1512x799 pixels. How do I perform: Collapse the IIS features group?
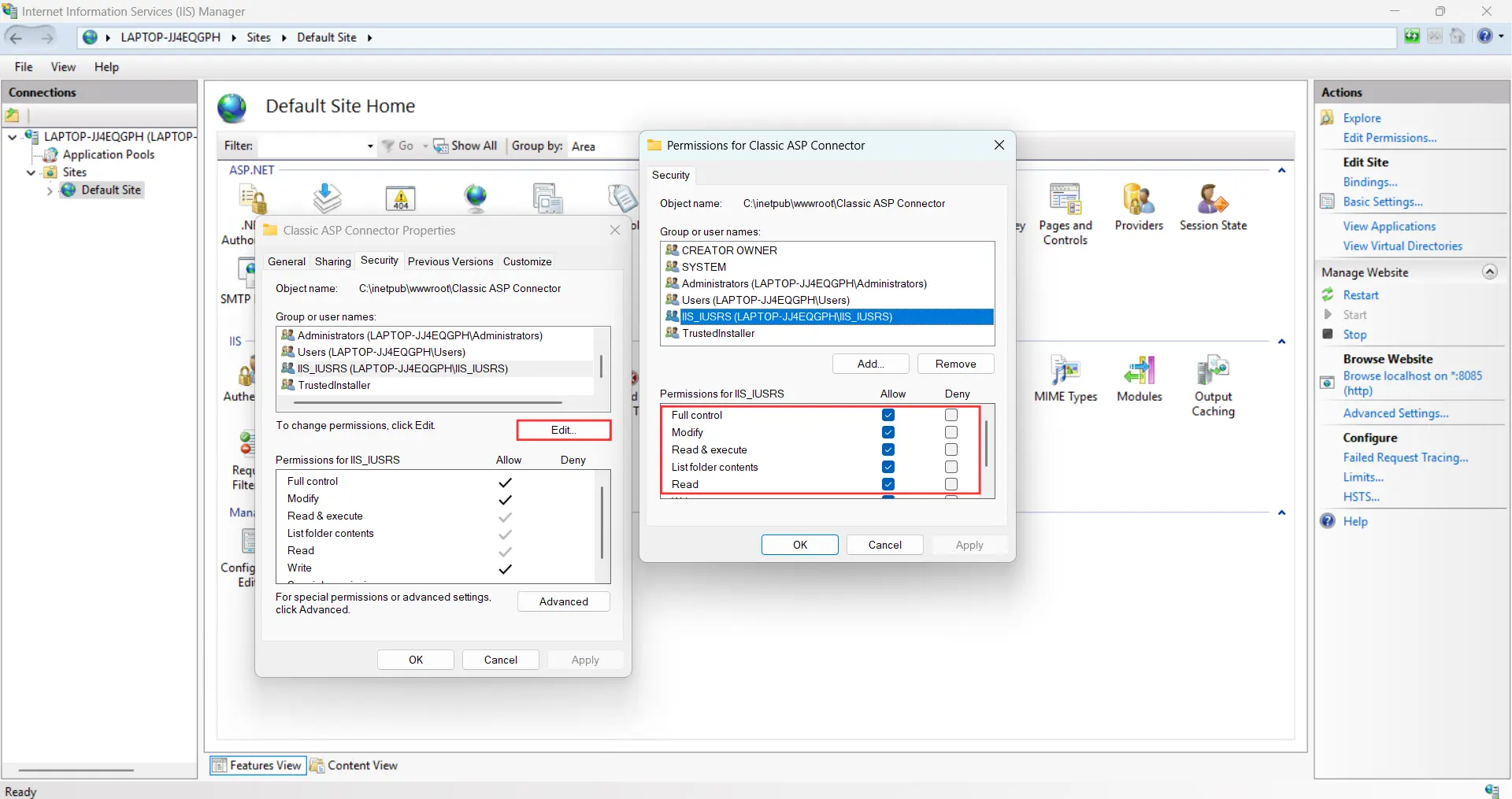coord(1281,342)
